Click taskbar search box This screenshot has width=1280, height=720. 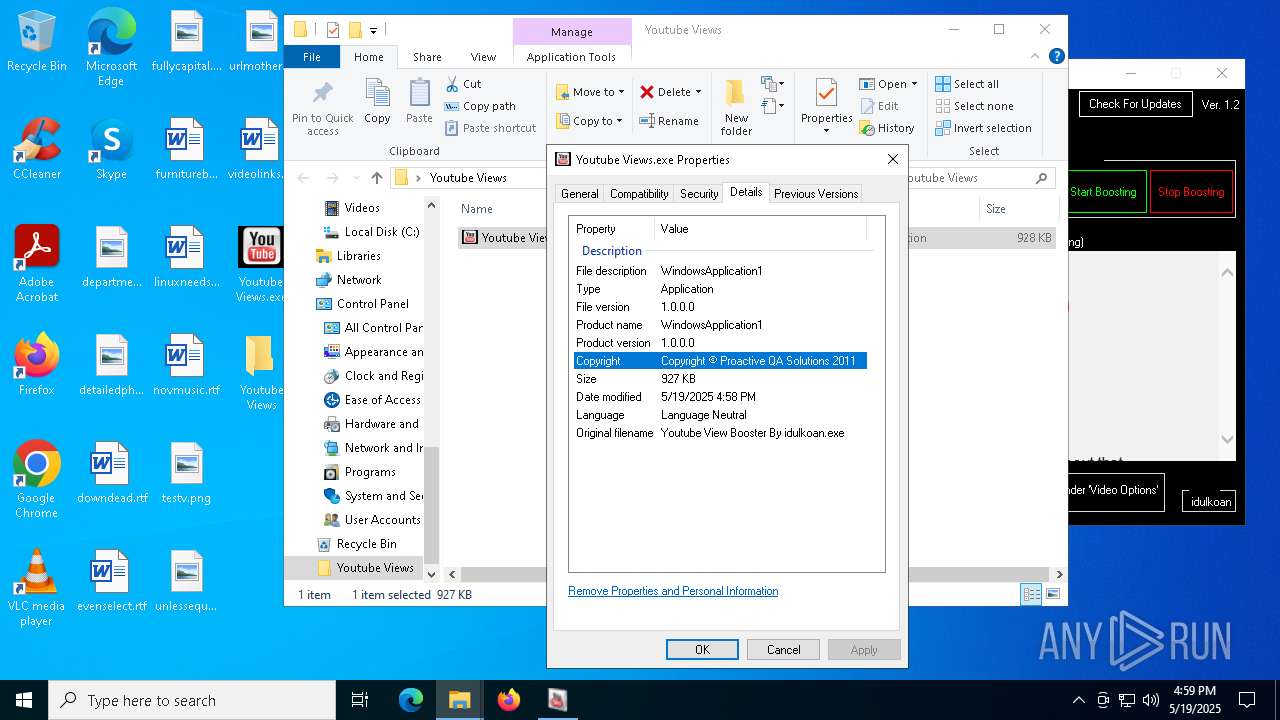192,700
